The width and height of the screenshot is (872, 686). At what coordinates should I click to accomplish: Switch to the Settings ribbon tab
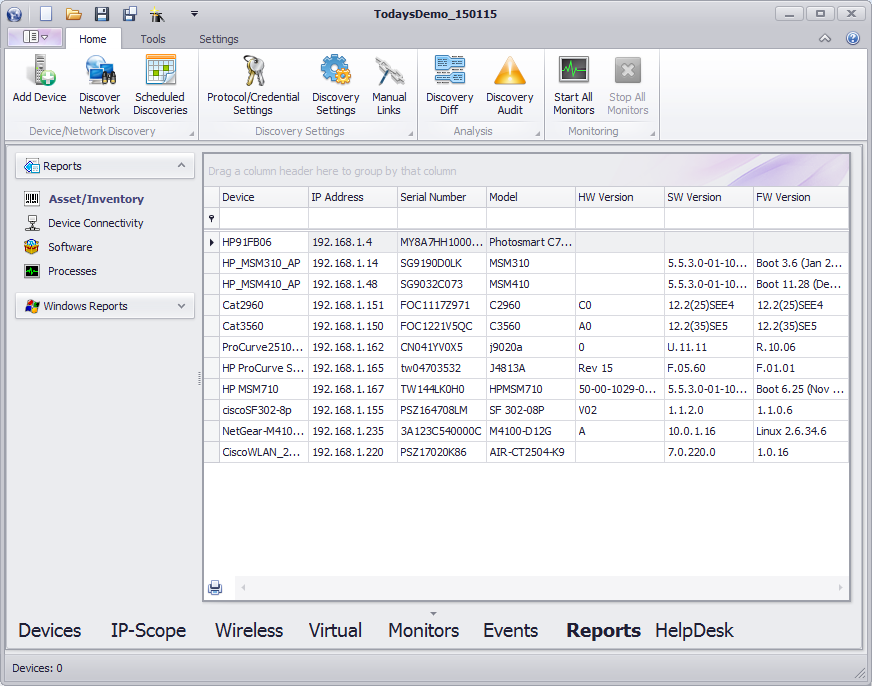point(219,39)
